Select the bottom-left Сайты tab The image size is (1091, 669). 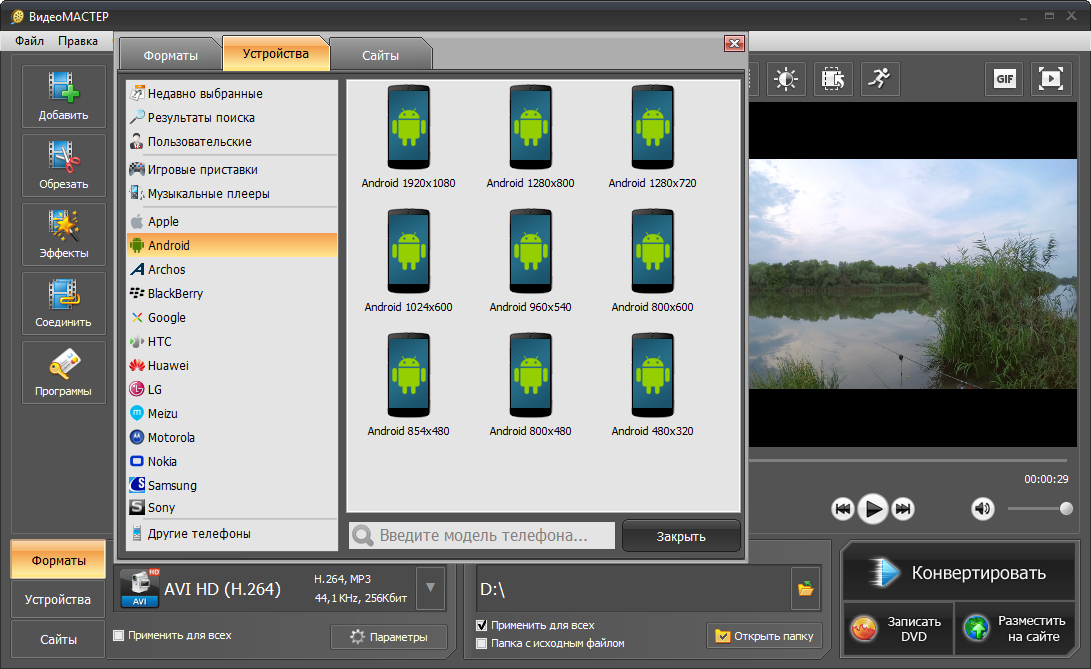[58, 639]
